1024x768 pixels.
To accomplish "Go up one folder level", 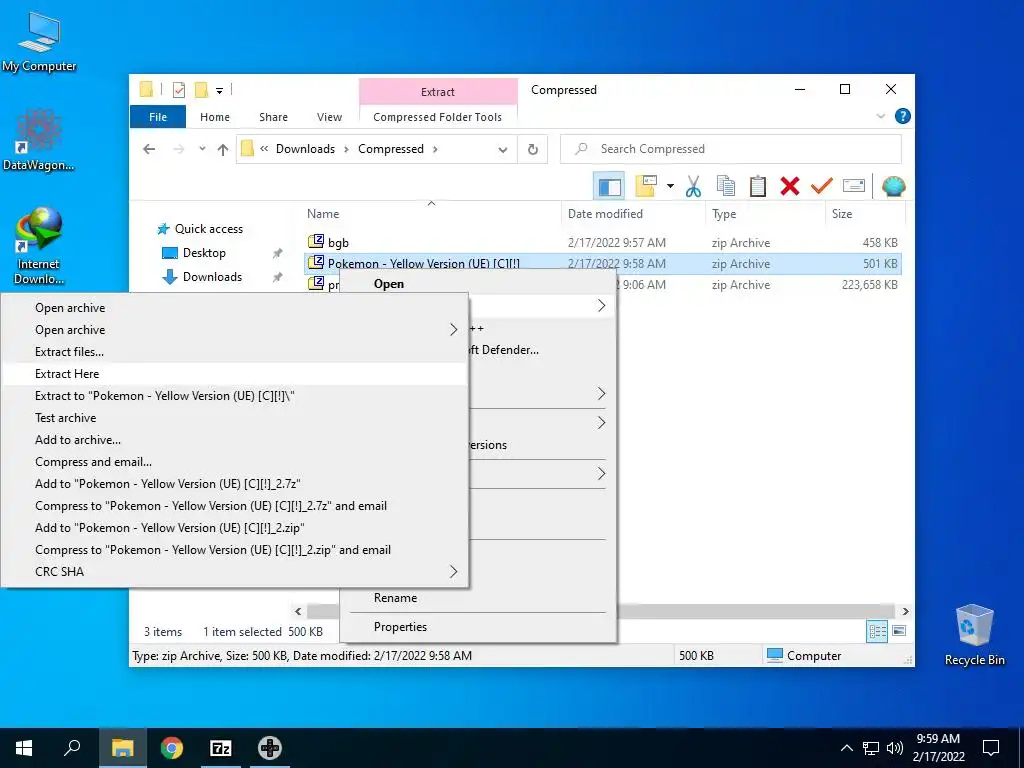I will (x=223, y=149).
